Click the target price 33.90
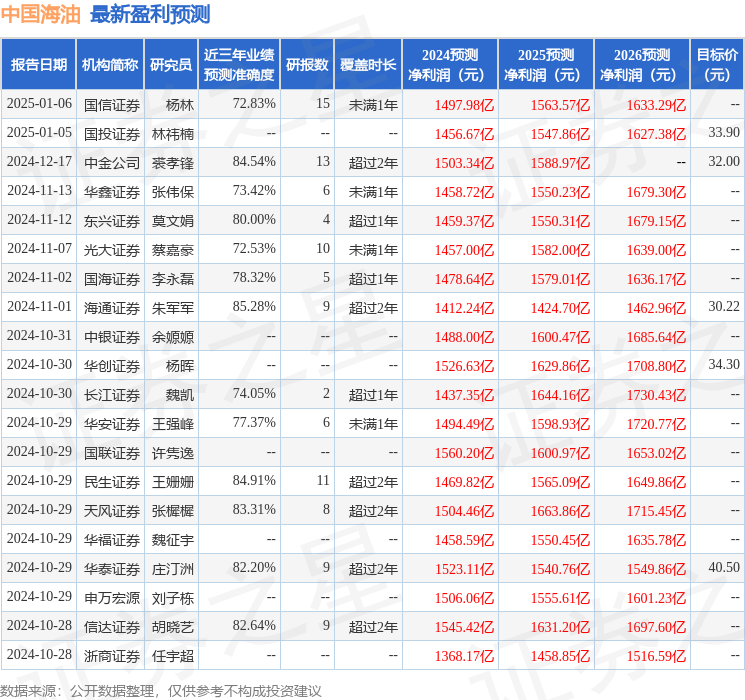 (724, 132)
